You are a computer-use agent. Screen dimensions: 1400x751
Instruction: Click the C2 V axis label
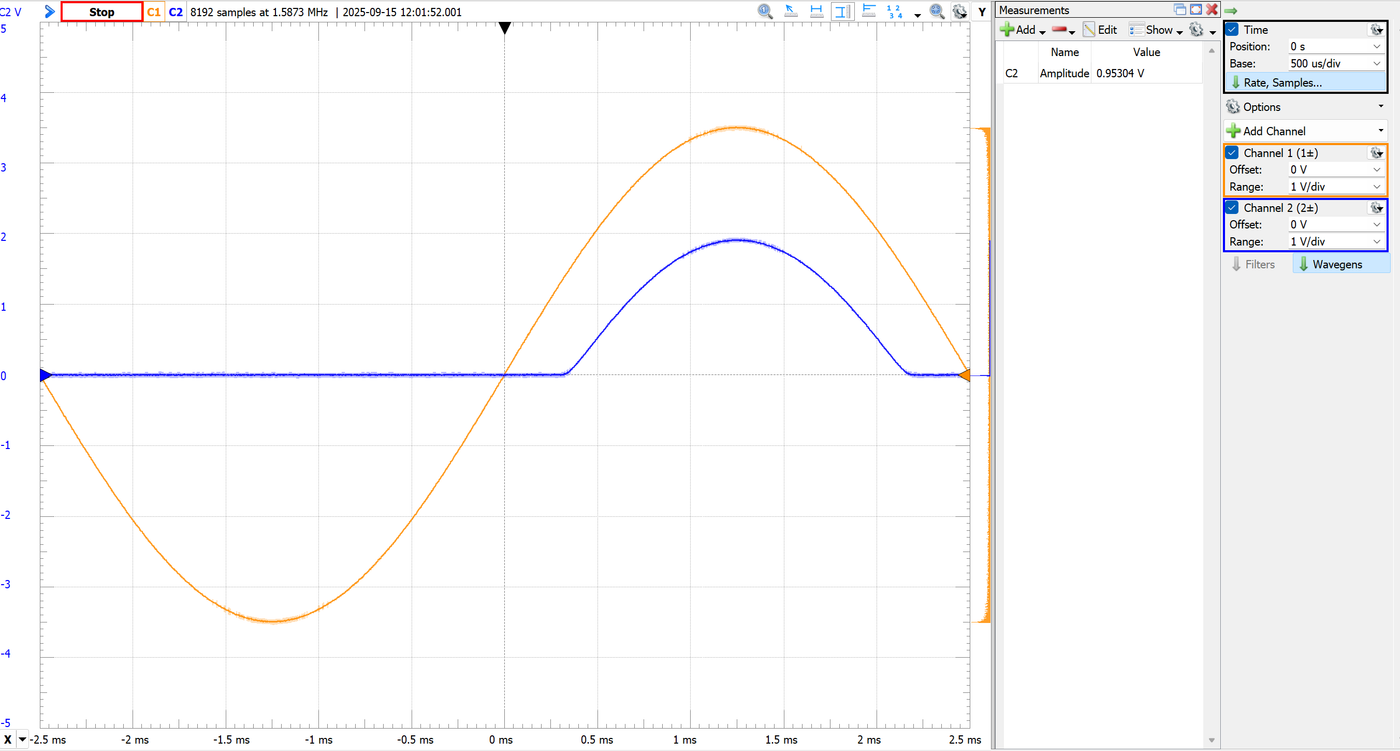click(x=11, y=12)
